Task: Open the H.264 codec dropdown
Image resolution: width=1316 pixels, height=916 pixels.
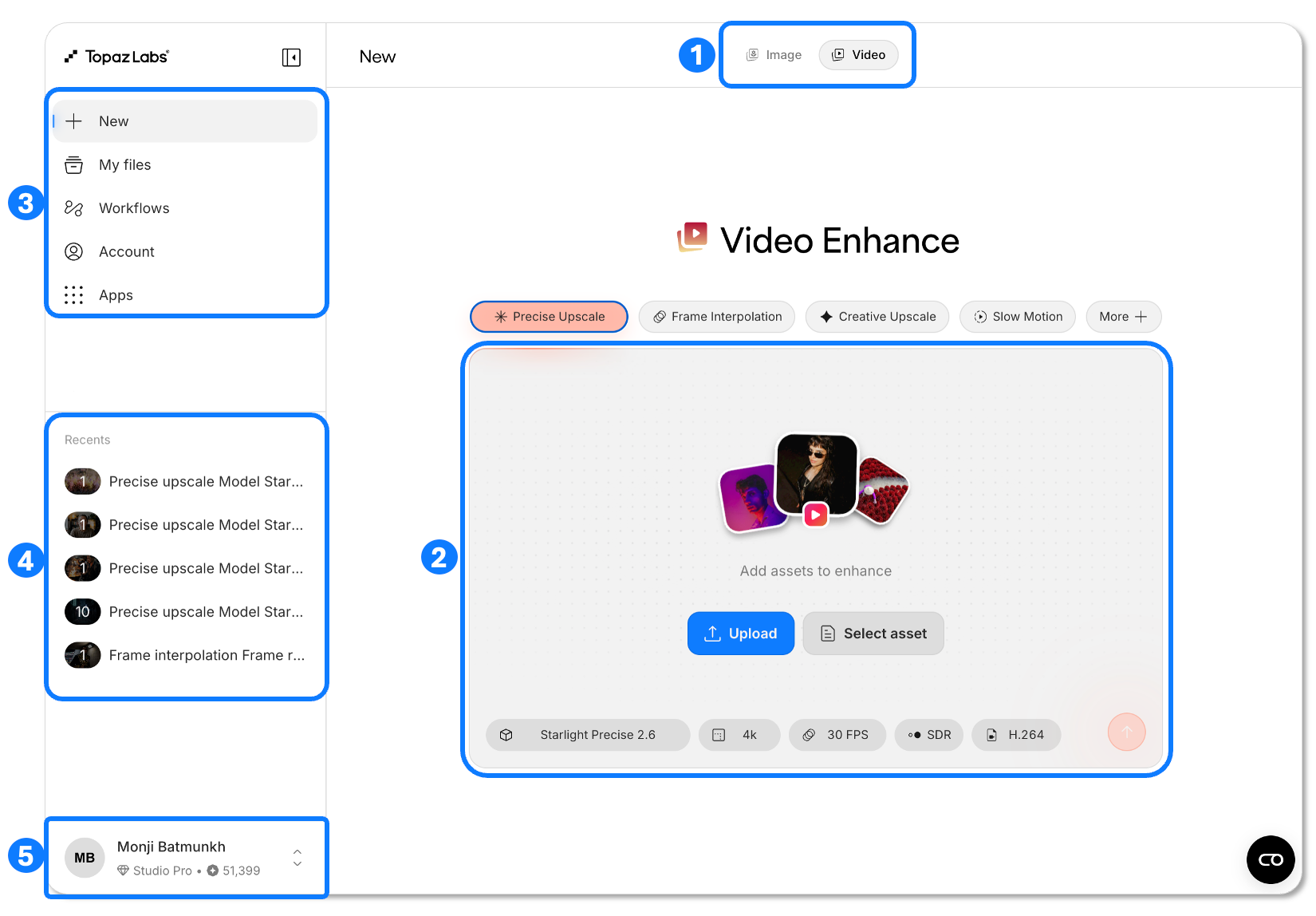Action: (x=1016, y=735)
